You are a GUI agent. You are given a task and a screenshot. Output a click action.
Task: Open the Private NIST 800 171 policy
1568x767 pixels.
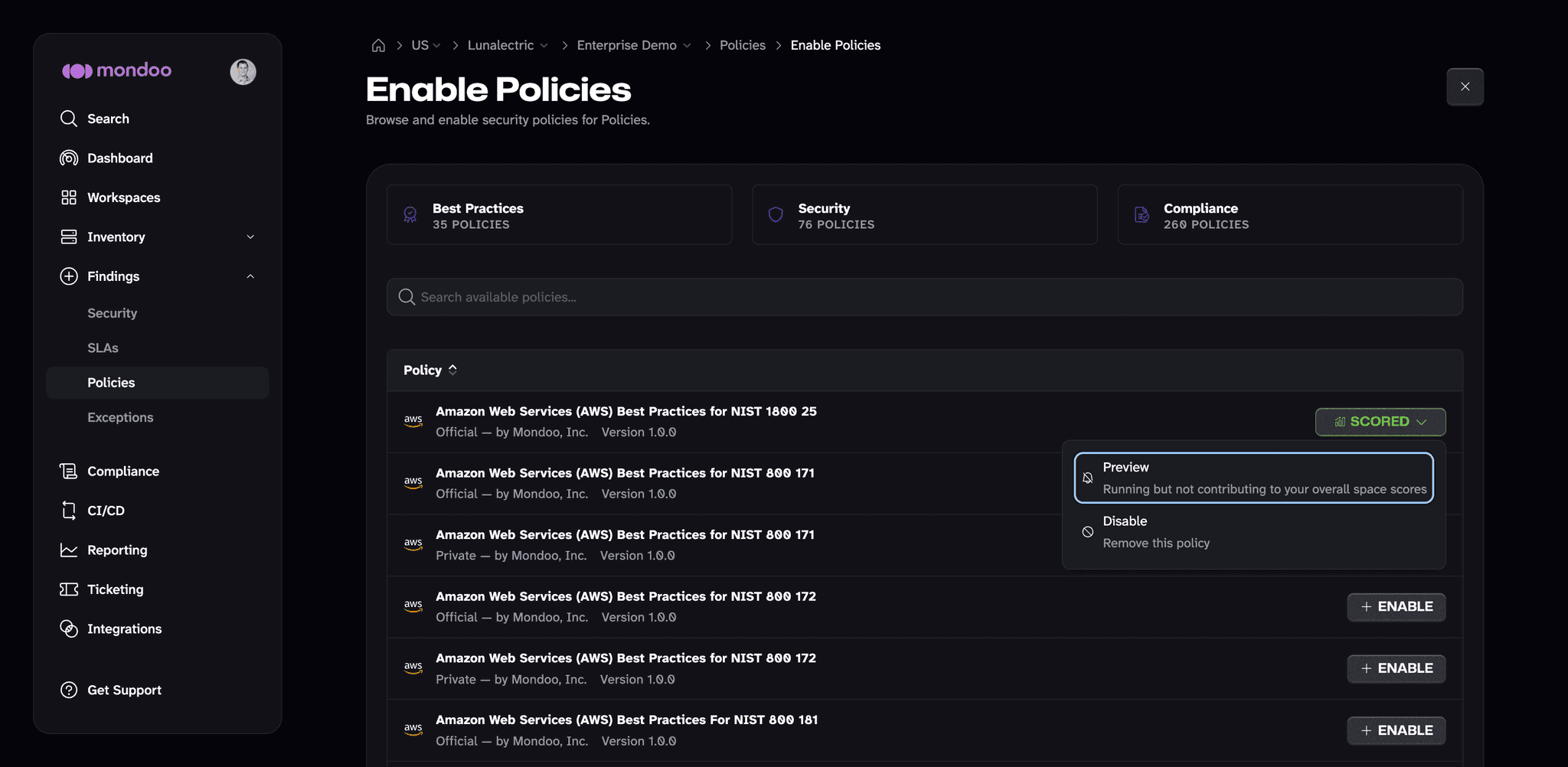pos(625,535)
